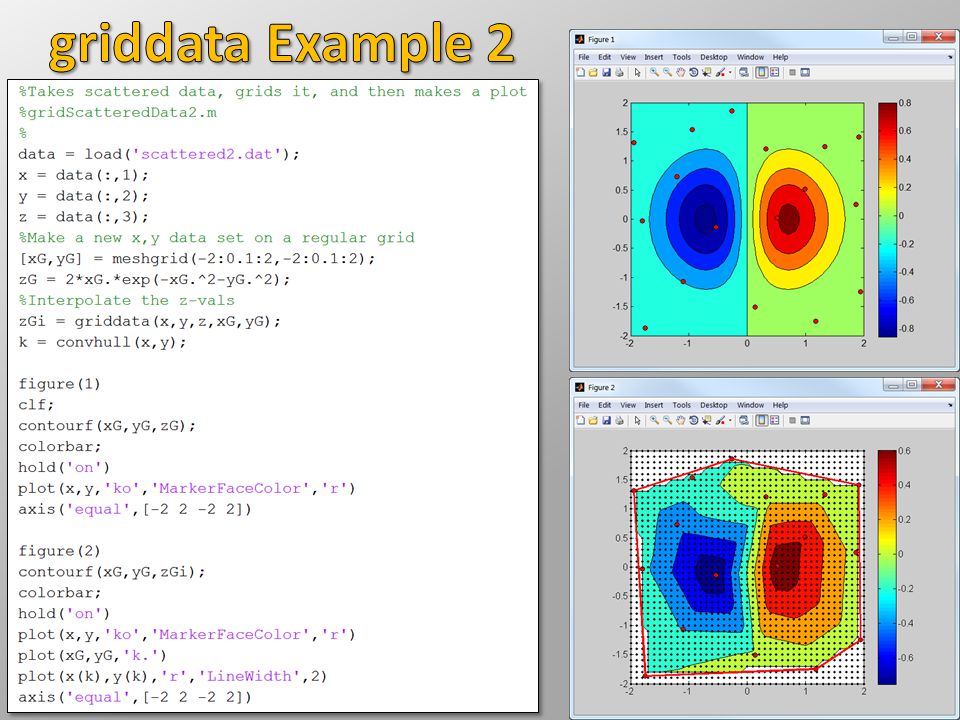Click Print icon in Figure 2 toolbar
The image size is (960, 720).
tap(619, 421)
